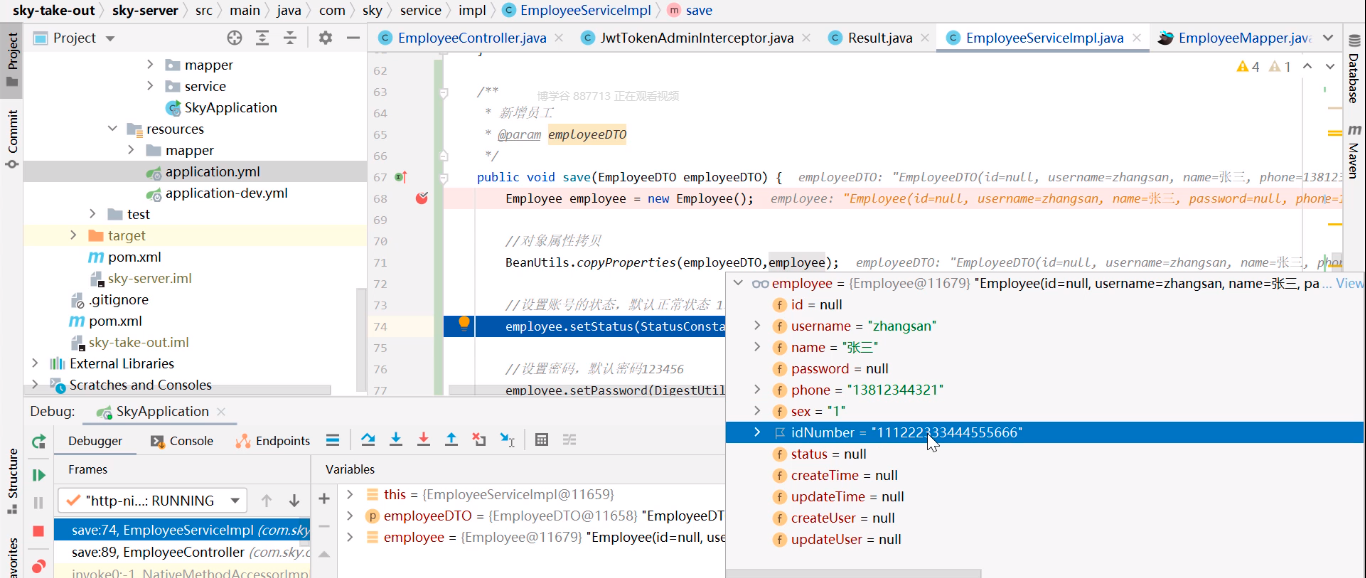The width and height of the screenshot is (1366, 578).
Task: Expand the mapper folder under resources
Action: click(x=131, y=150)
